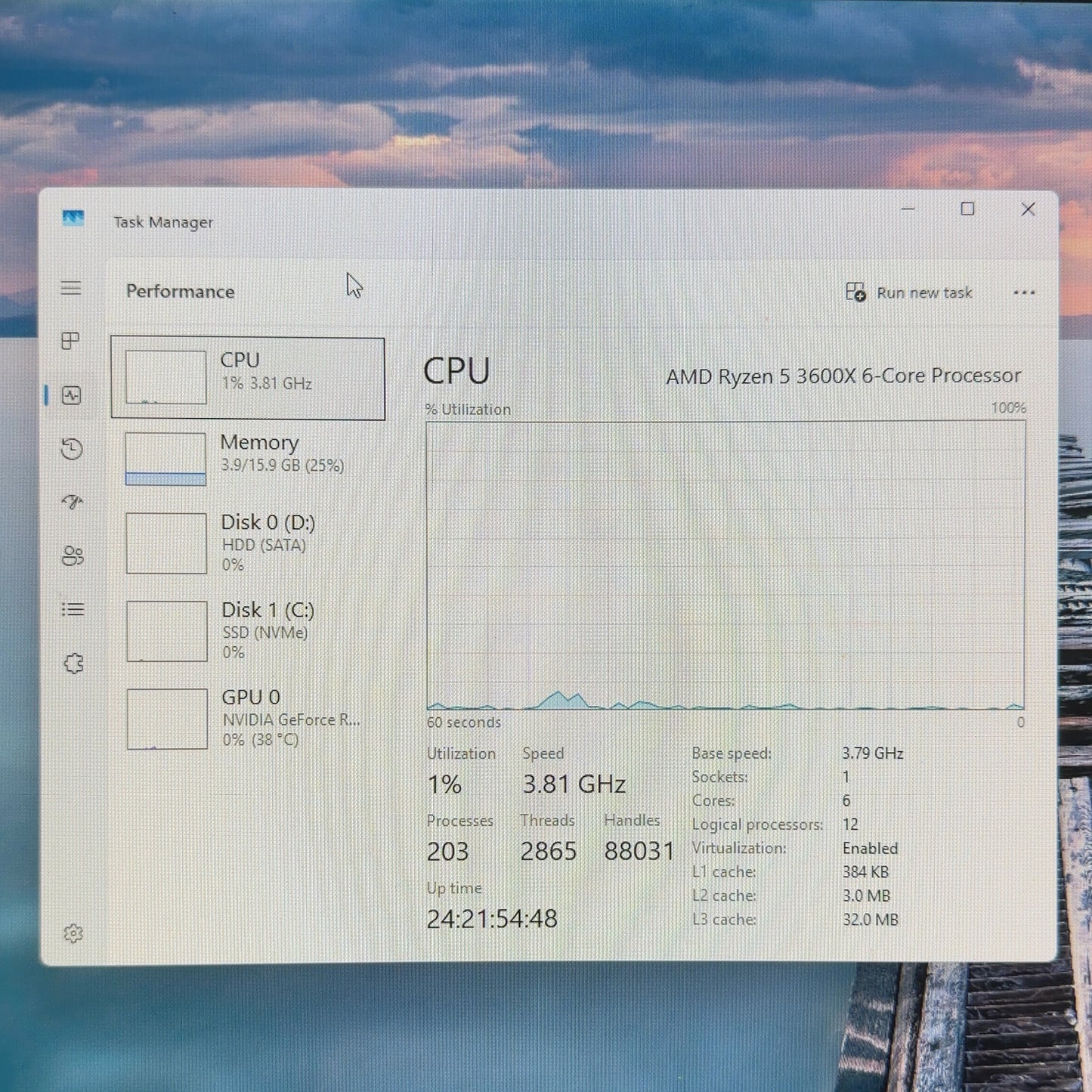Open the hamburger navigation menu
This screenshot has height=1092, width=1092.
tap(71, 288)
